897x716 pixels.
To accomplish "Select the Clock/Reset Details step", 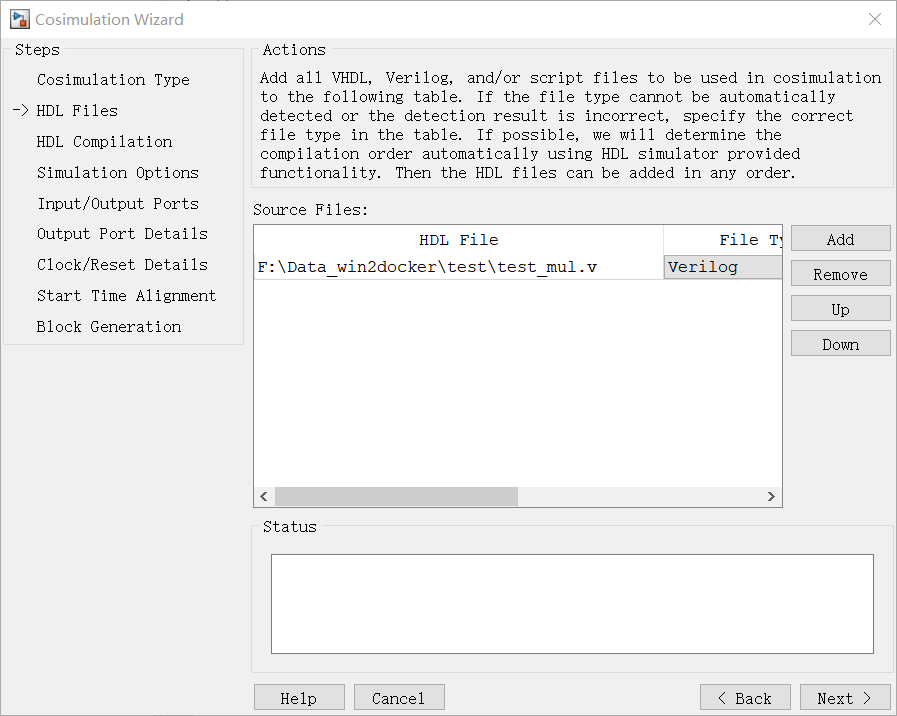I will pyautogui.click(x=122, y=265).
